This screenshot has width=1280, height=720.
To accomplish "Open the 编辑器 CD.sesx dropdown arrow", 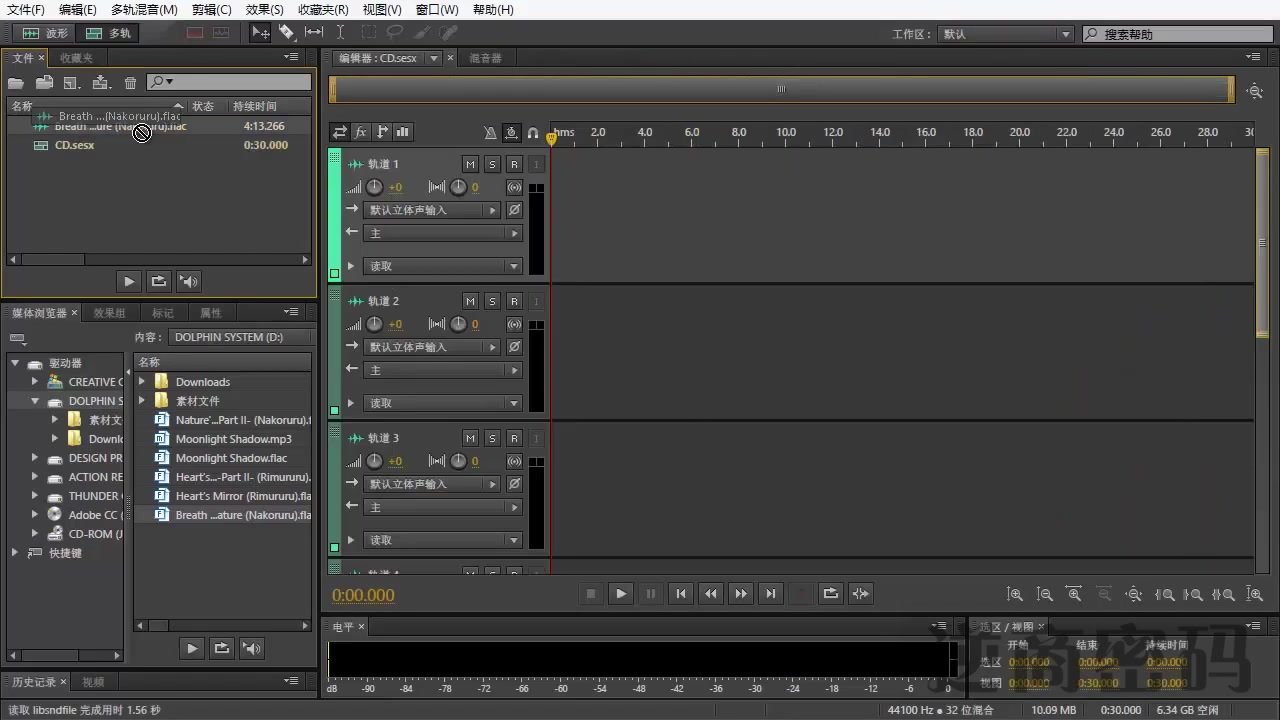I will pos(434,58).
